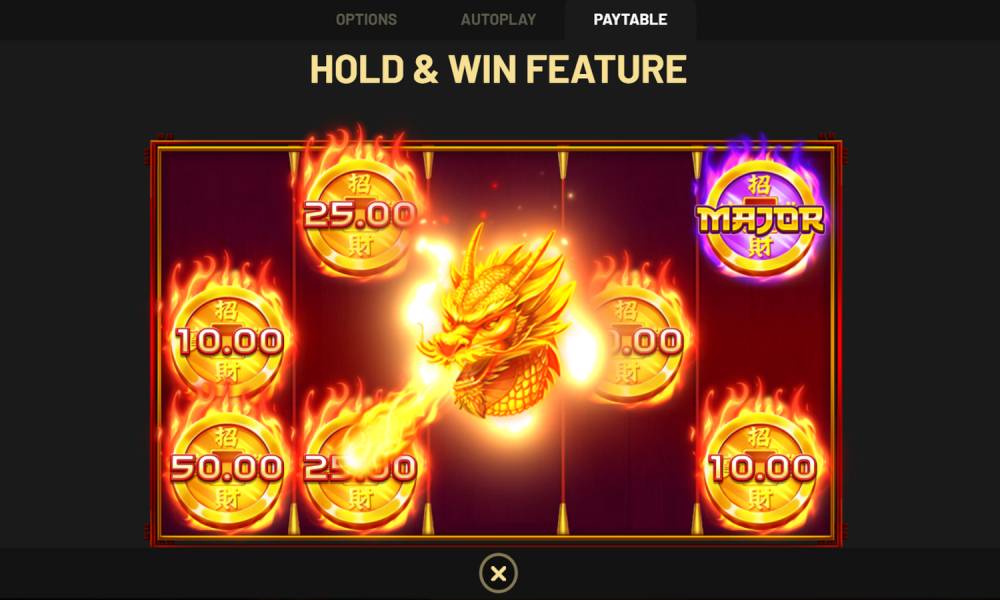Click the empty cell above the left 10.00 coin
This screenshot has height=600, width=1000.
click(x=226, y=216)
